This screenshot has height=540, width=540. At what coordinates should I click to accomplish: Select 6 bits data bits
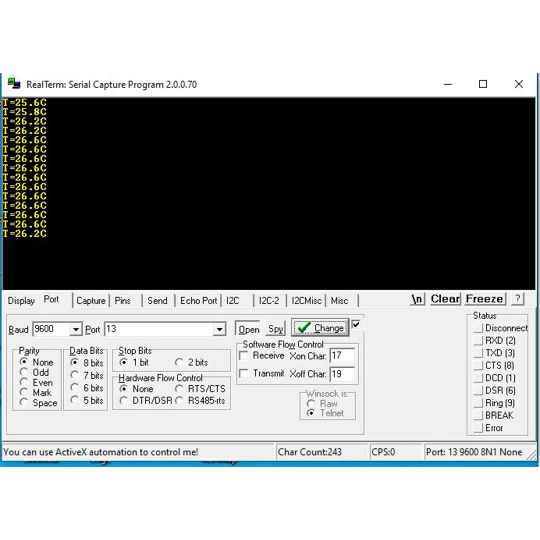pos(87,388)
